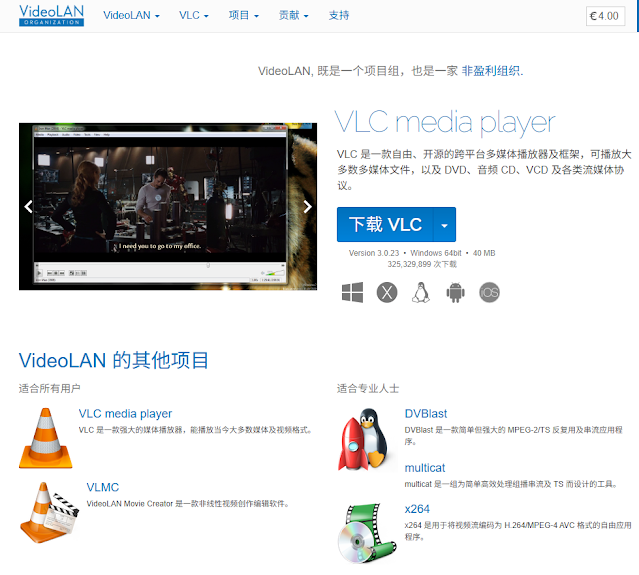Screen dimensions: 639x575
Task: Click the DVBlast rocket penguin icon
Action: coord(364,439)
